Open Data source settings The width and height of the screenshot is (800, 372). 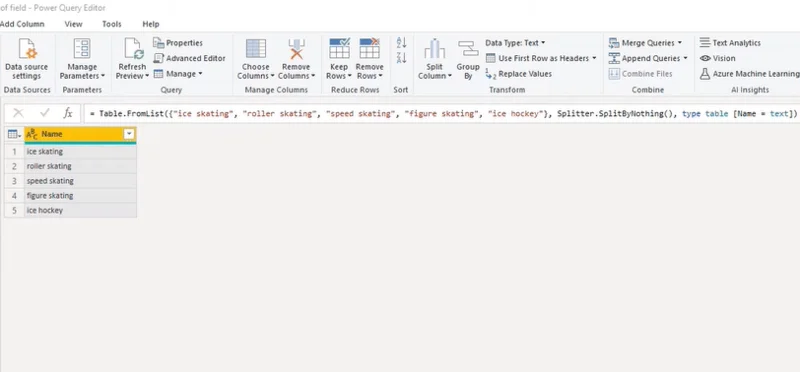pos(27,59)
